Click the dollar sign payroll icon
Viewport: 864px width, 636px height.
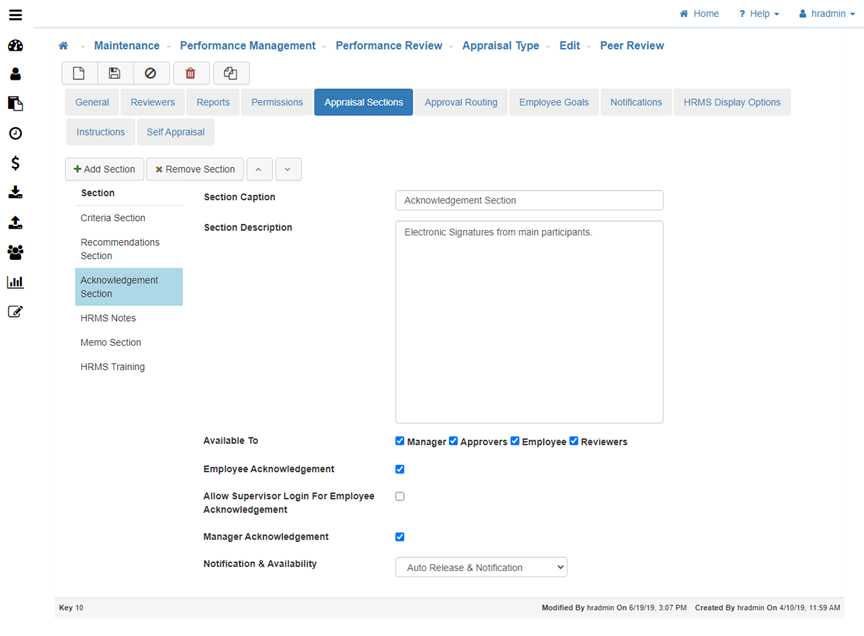[15, 163]
